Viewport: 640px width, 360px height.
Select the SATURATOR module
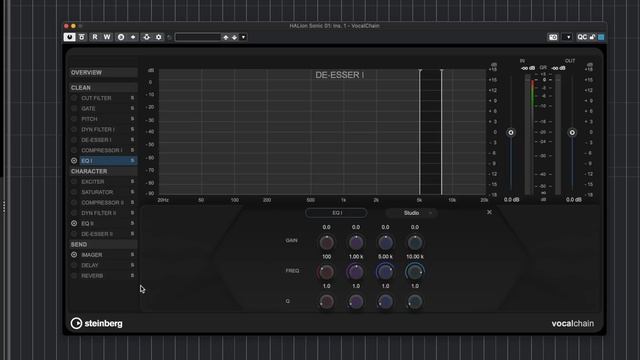97,192
